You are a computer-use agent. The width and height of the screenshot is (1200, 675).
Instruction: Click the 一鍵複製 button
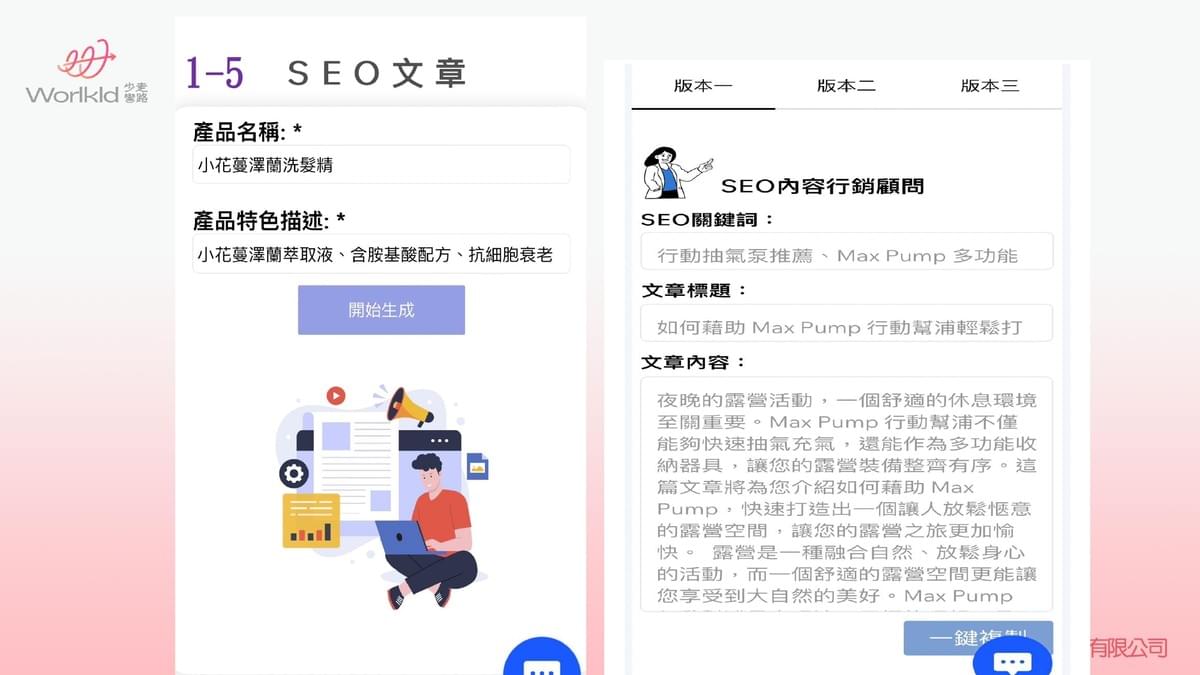[x=978, y=638]
